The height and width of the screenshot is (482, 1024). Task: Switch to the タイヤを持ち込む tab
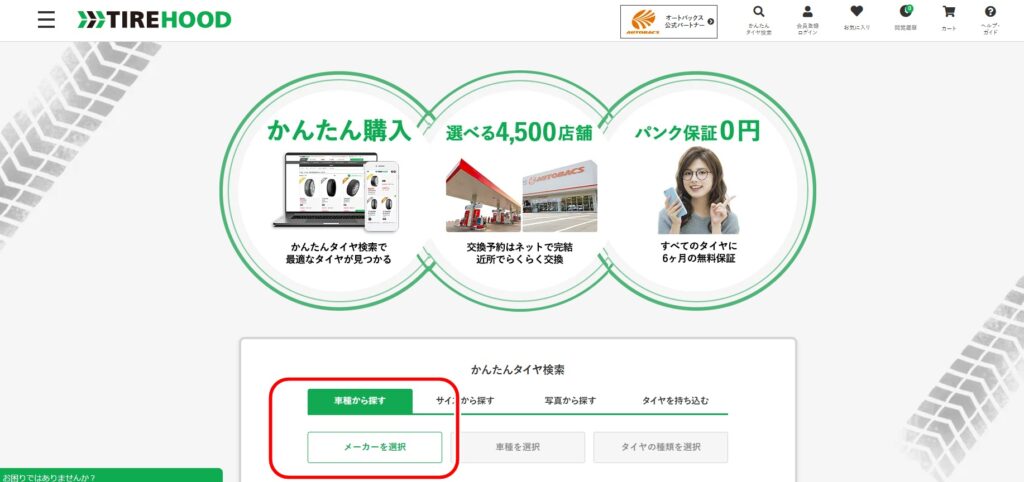pos(675,401)
